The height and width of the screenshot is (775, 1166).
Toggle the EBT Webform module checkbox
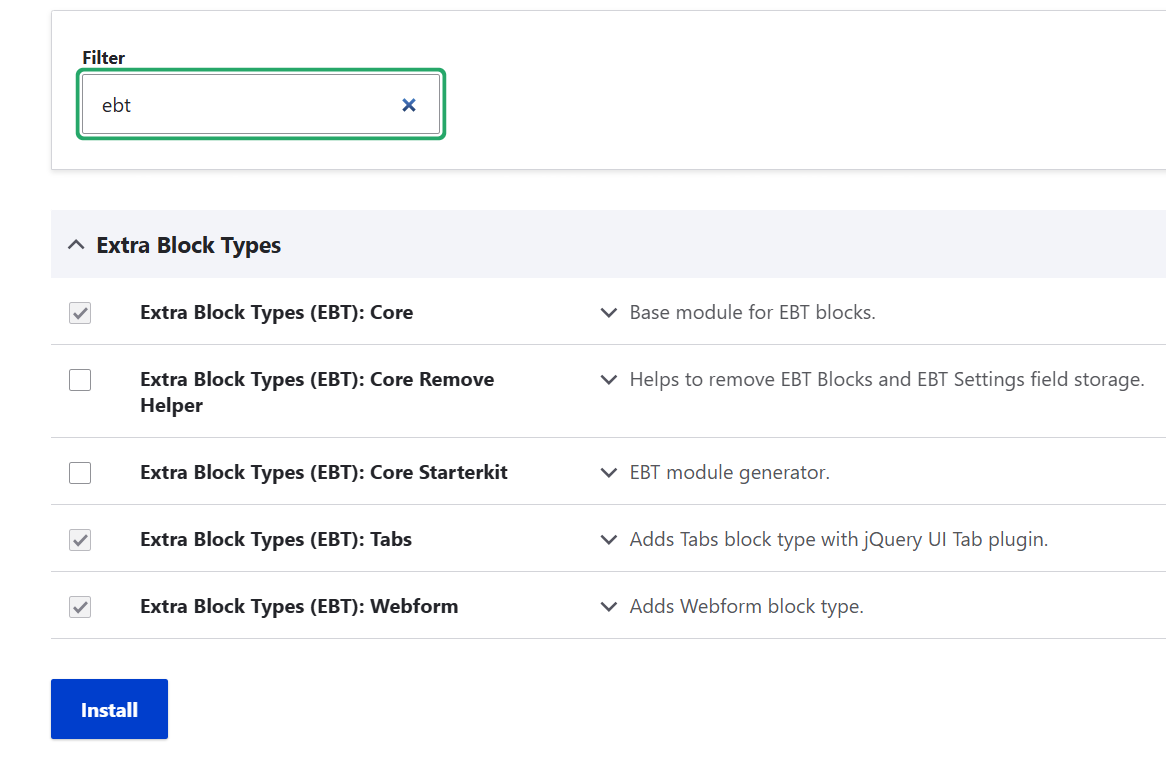(80, 606)
